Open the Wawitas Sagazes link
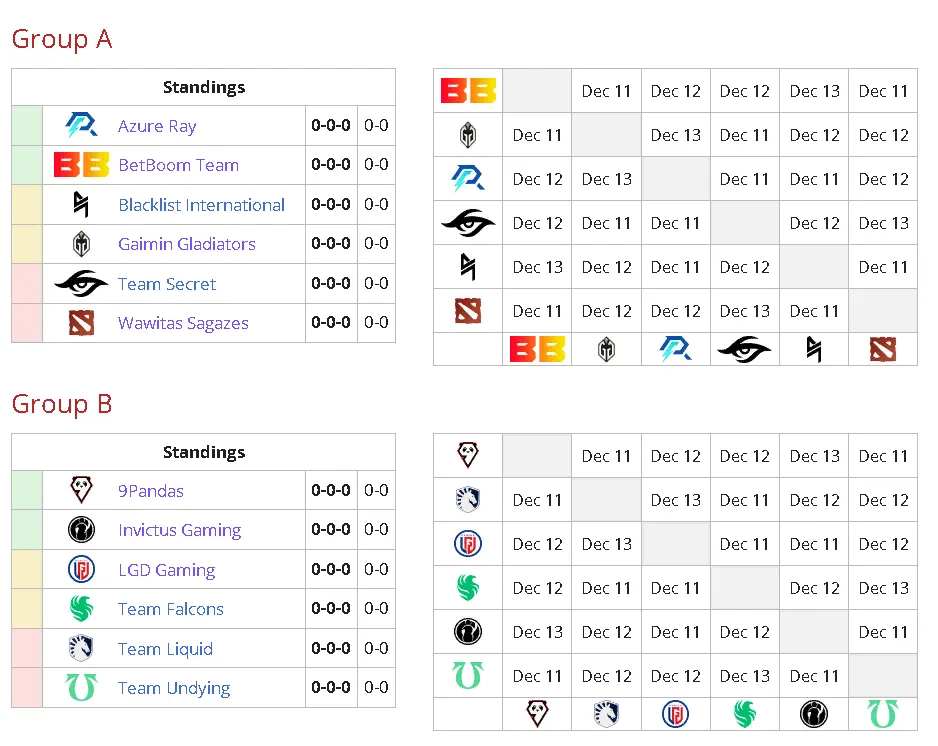Screen dimensions: 938x746 coord(184,324)
